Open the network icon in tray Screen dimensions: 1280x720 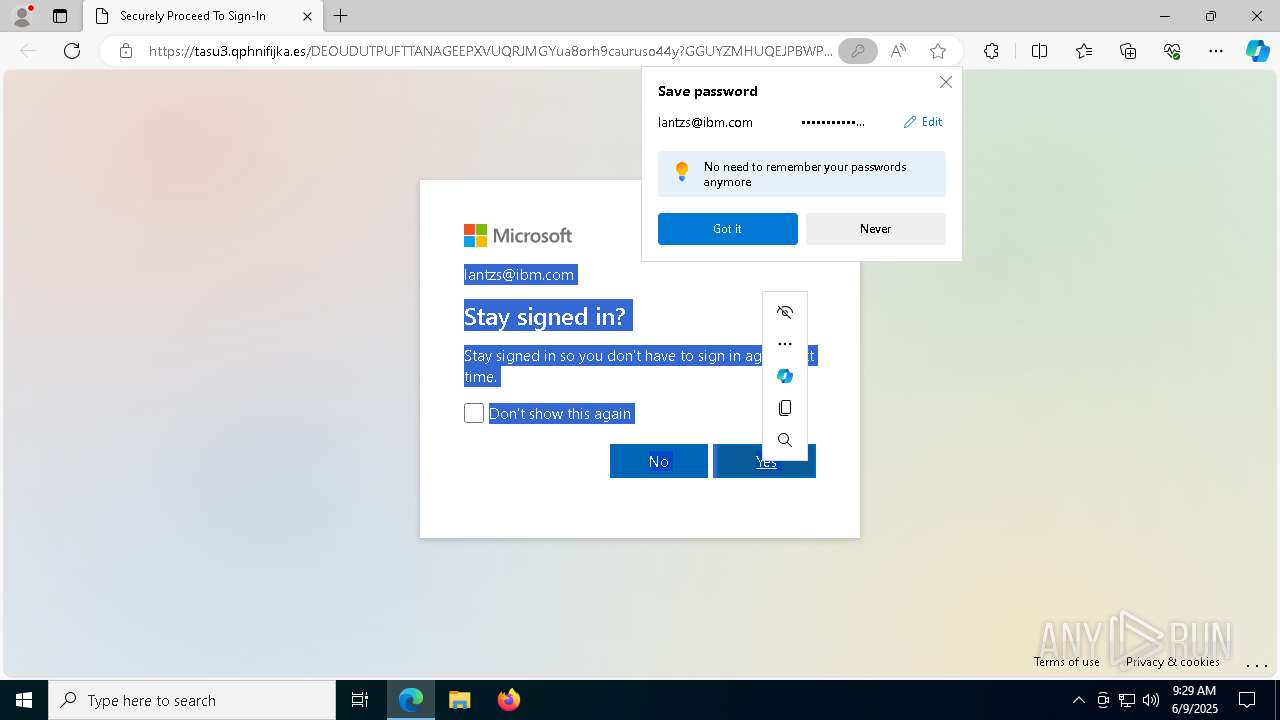(x=1127, y=700)
